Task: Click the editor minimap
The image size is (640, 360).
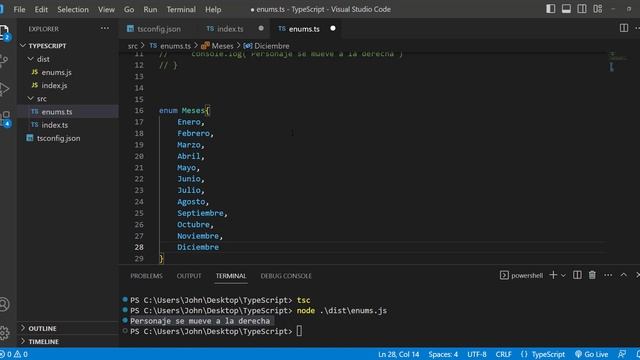Action: click(x=617, y=61)
